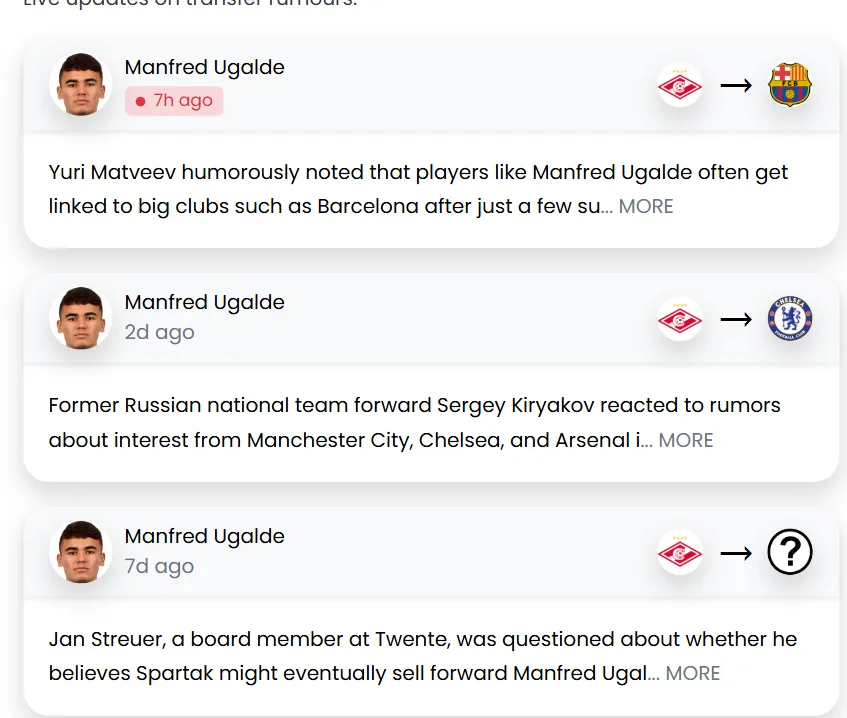Click the question mark unknown club icon
The image size is (847, 718).
(x=789, y=552)
